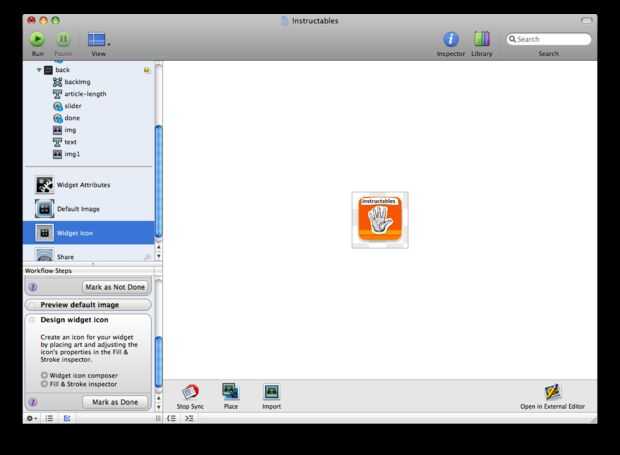The image size is (620, 455).
Task: Open the Inspector panel
Action: click(451, 39)
